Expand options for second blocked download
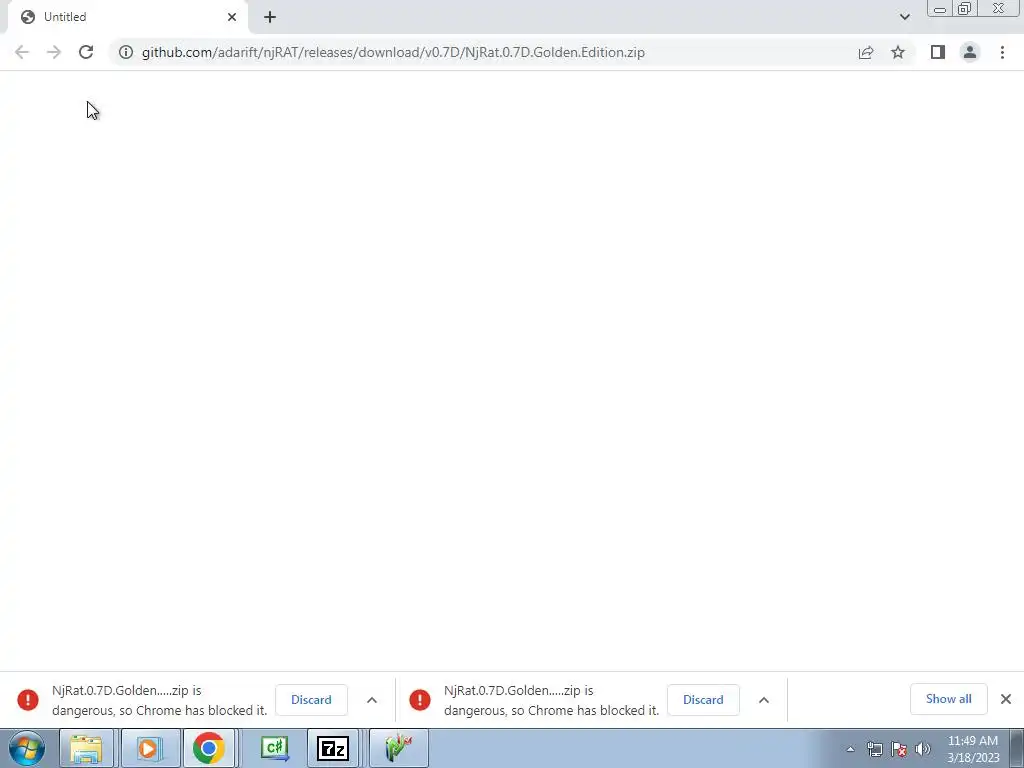Image resolution: width=1024 pixels, height=768 pixels. pyautogui.click(x=763, y=700)
